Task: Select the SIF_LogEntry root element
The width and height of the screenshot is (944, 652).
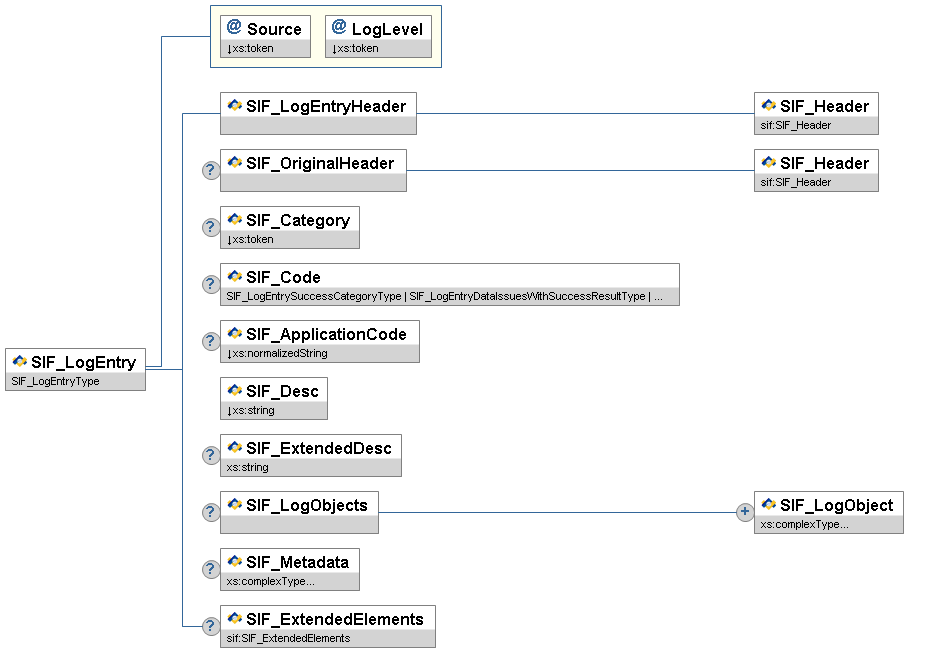Action: click(x=75, y=361)
